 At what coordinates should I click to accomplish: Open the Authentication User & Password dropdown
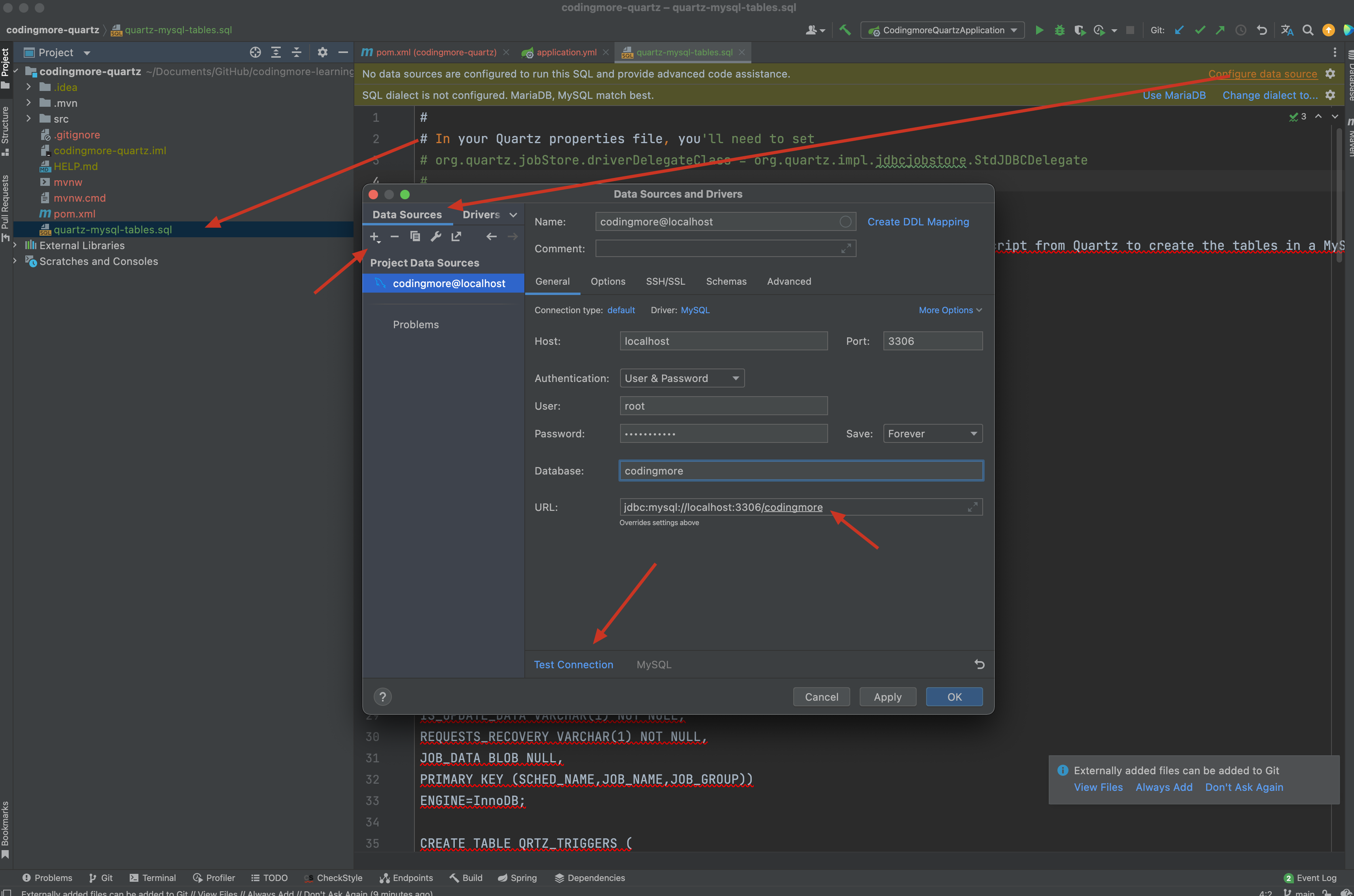[682, 378]
